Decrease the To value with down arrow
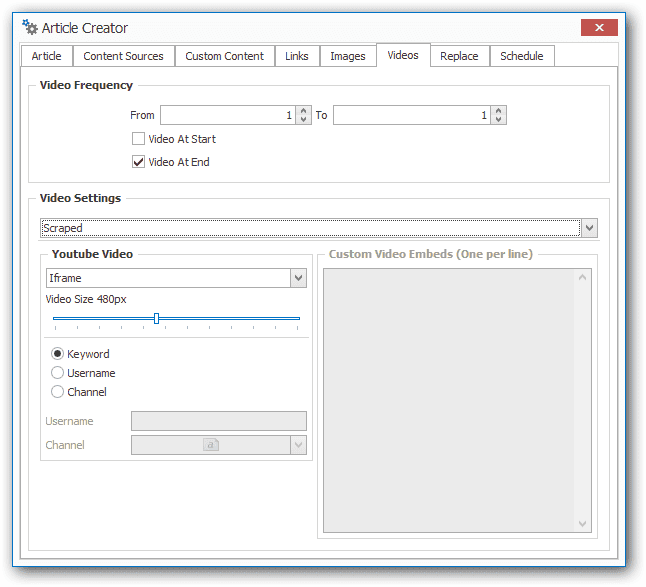646x587 pixels. tap(499, 119)
